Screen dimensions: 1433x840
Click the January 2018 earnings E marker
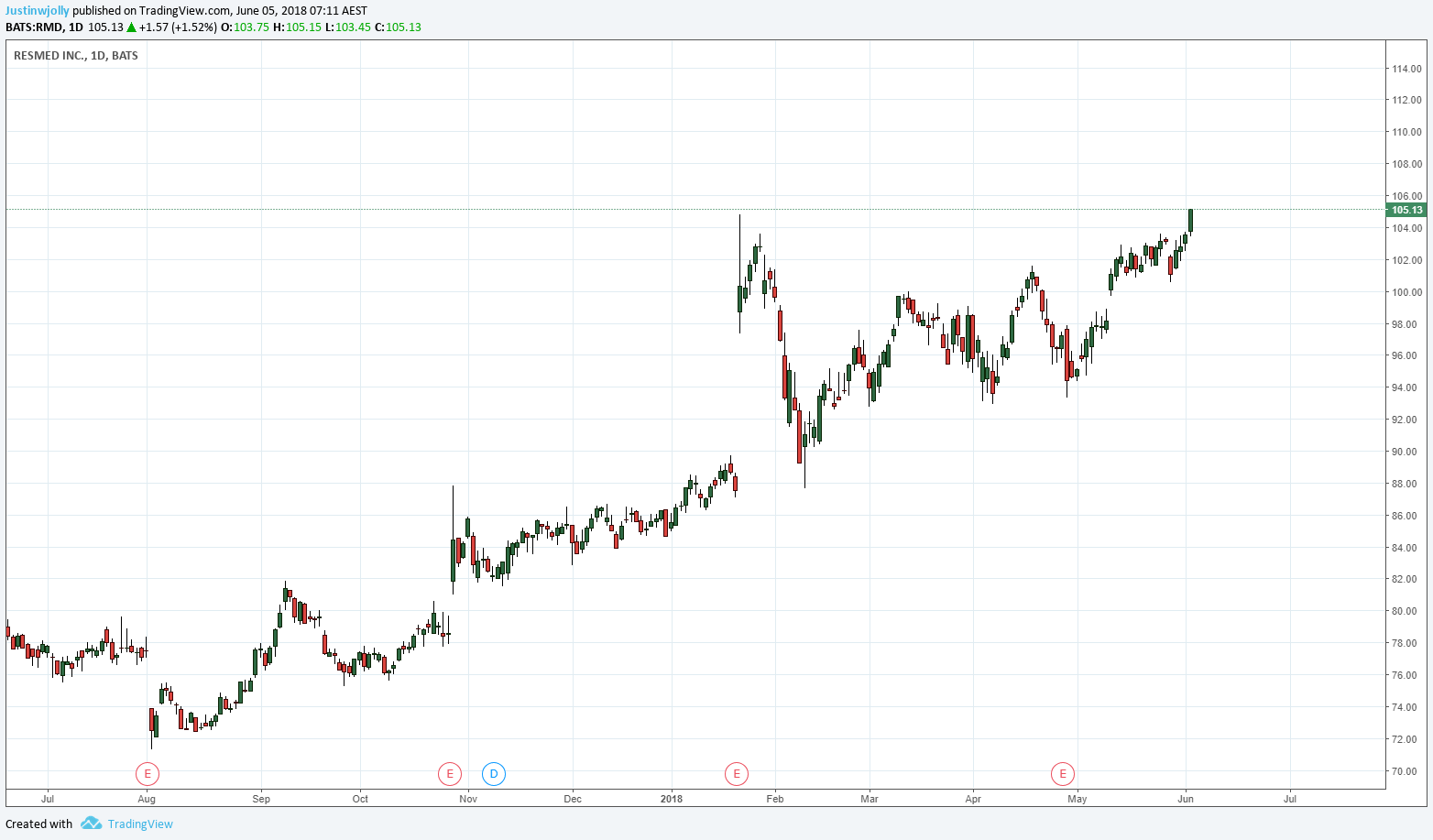point(737,774)
